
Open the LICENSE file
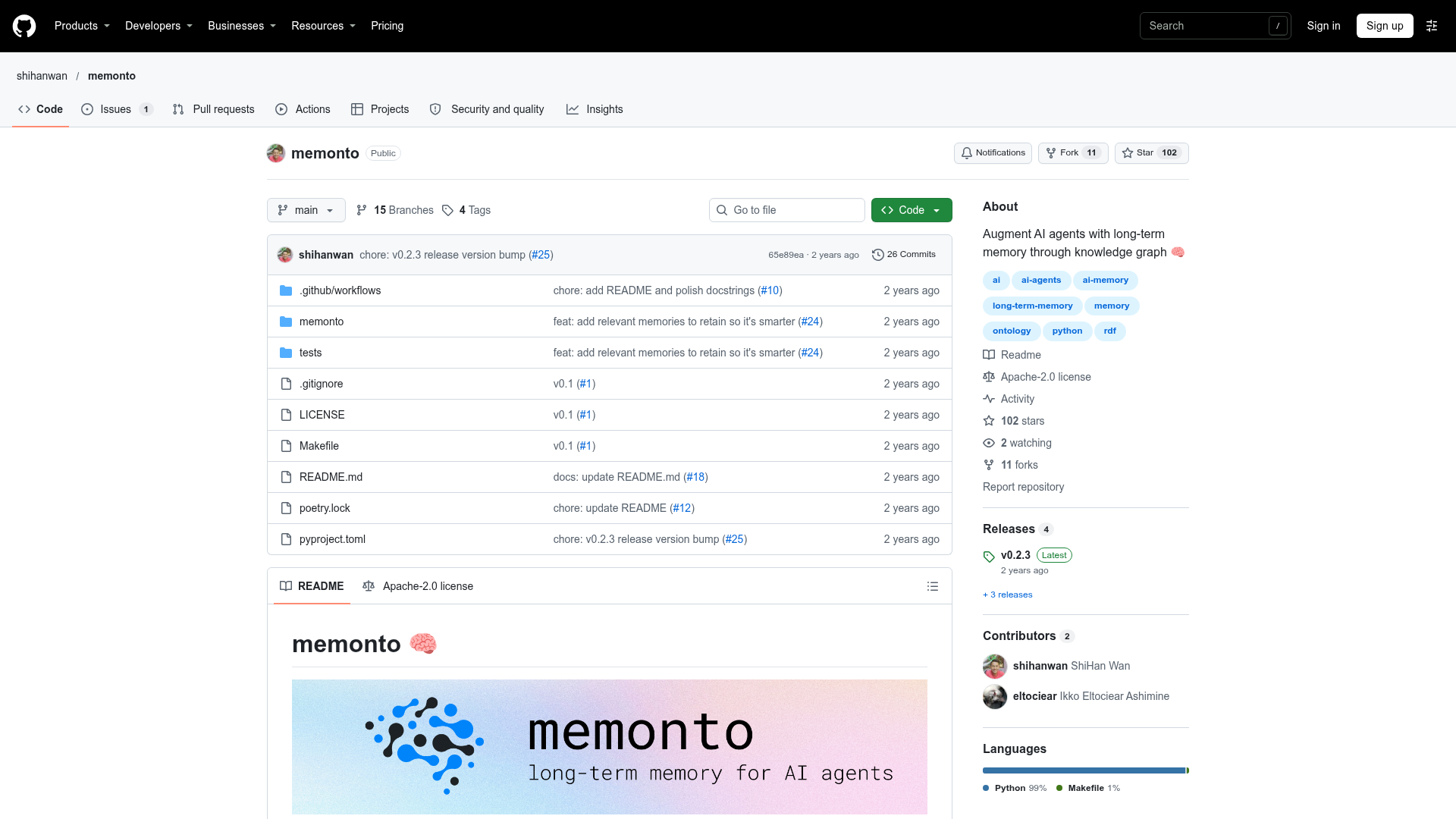pos(322,415)
